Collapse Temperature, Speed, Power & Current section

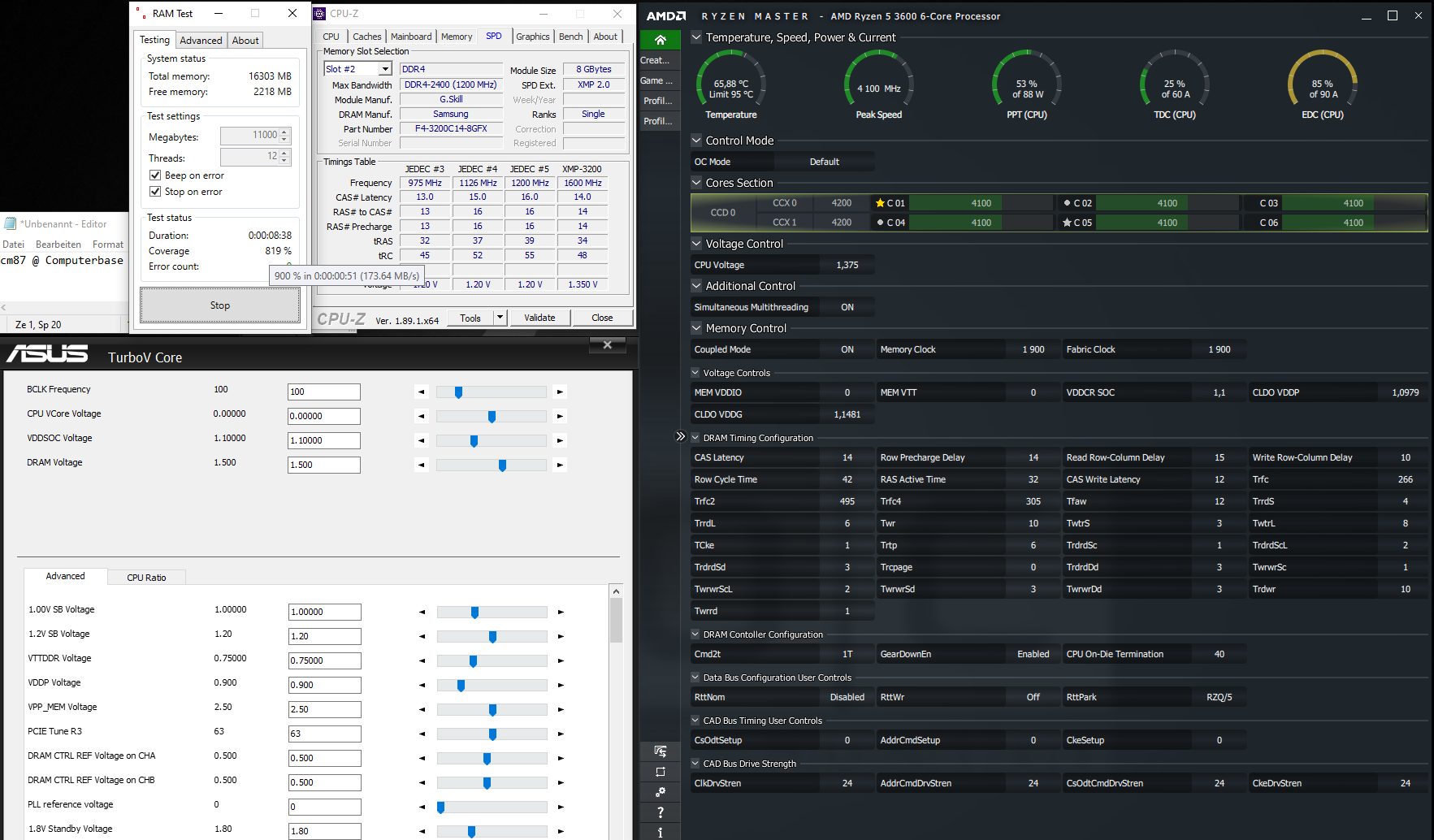click(x=696, y=37)
